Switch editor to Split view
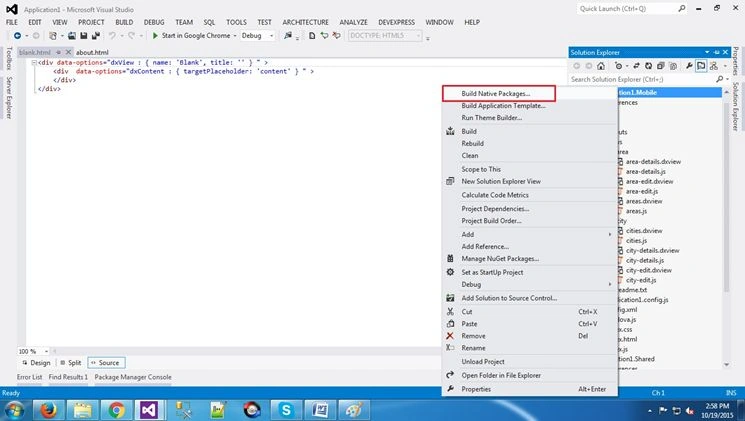 click(x=71, y=363)
